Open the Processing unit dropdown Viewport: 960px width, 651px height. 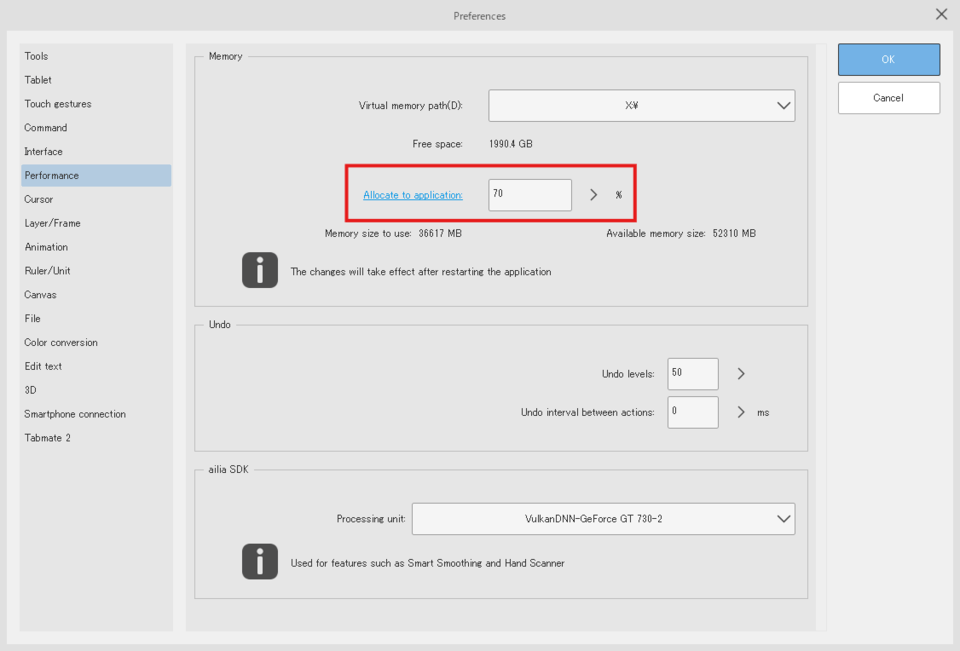[786, 518]
